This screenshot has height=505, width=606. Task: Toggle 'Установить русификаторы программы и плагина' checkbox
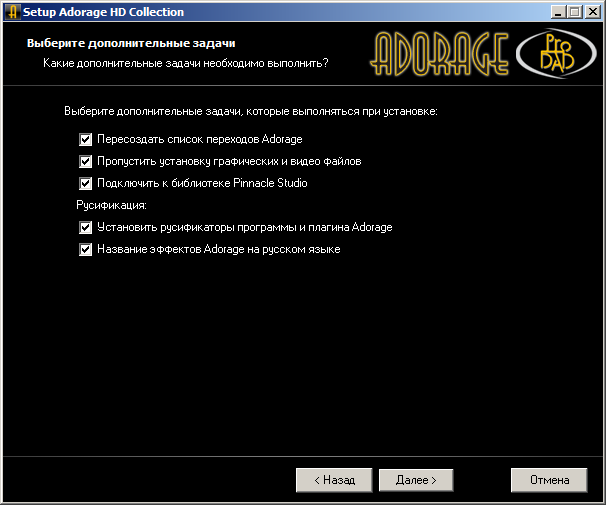click(x=85, y=228)
